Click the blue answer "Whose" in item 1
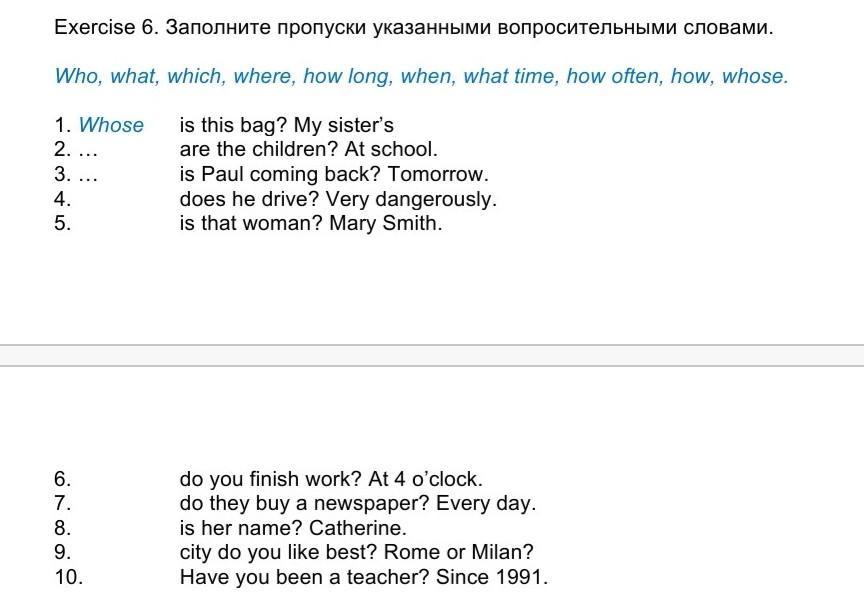864x608 pixels. point(111,125)
